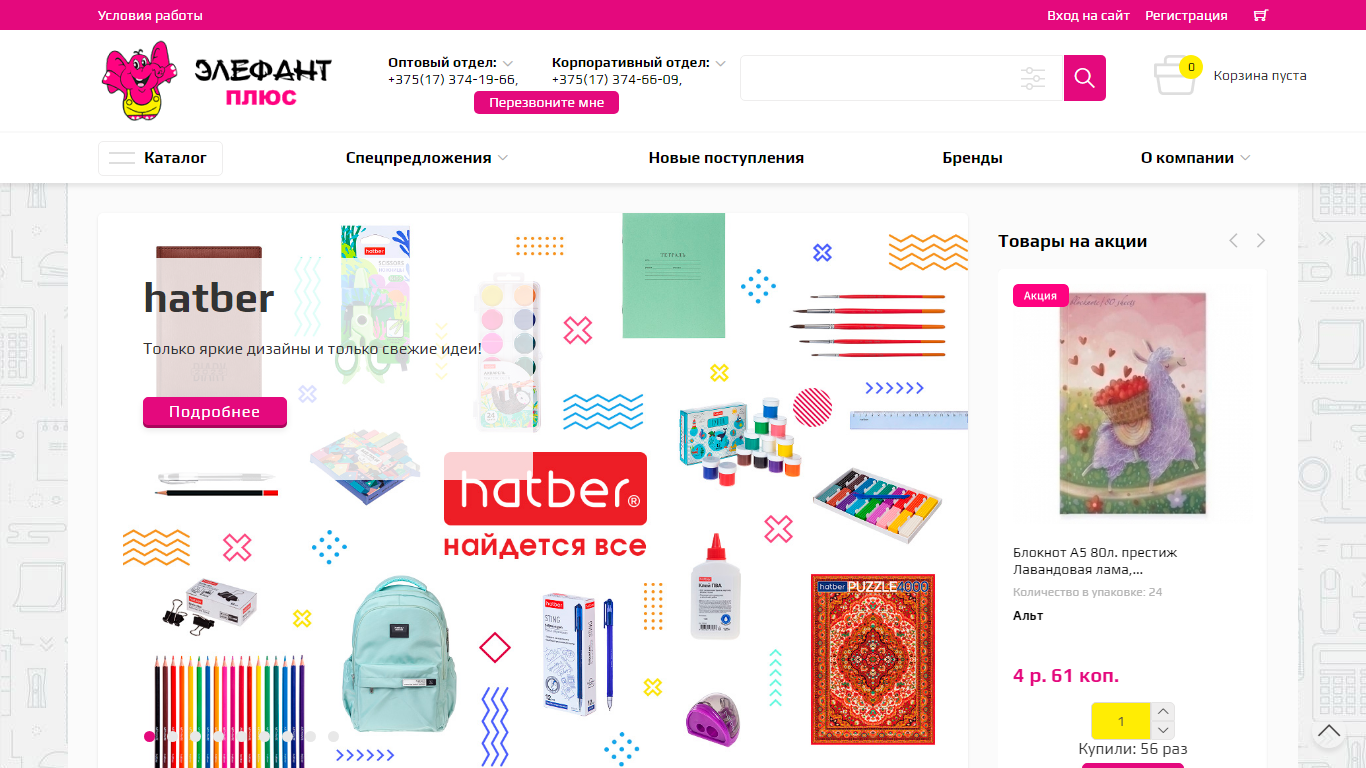Click the magnifier search button
This screenshot has width=1366, height=768.
(x=1085, y=78)
